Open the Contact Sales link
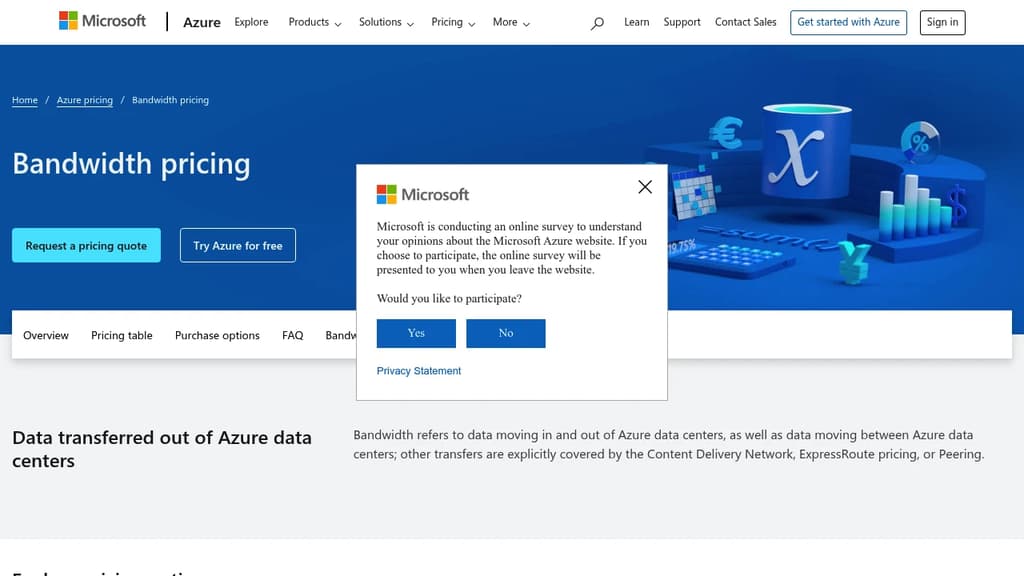 coord(745,22)
